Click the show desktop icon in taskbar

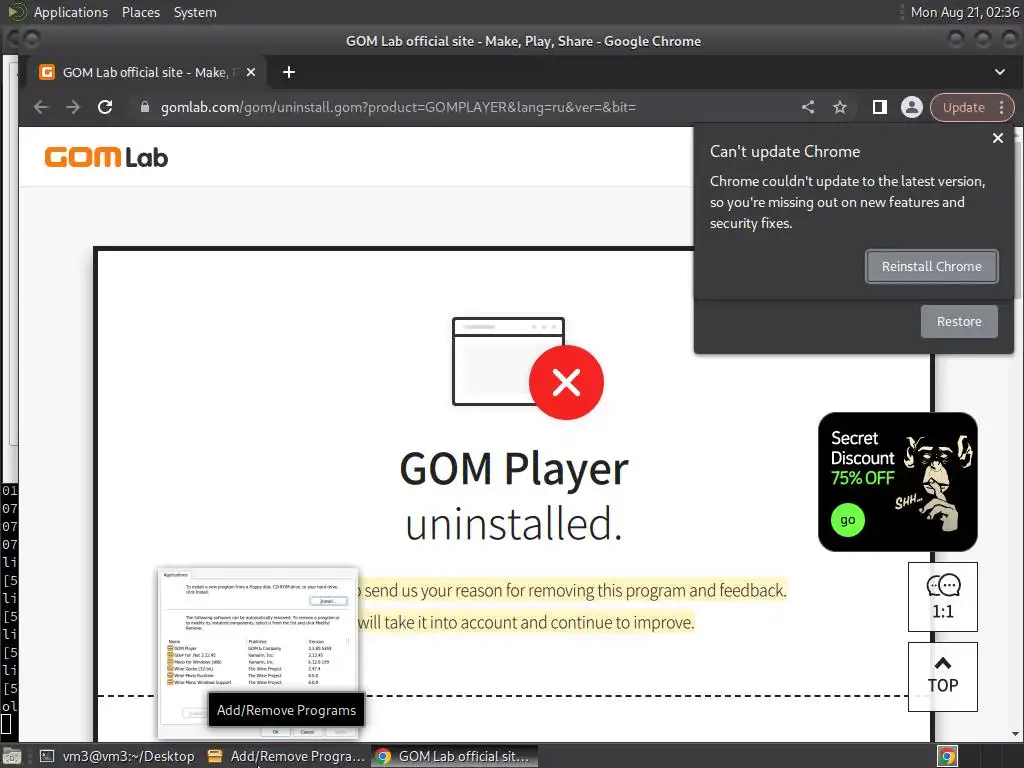pyautogui.click(x=12, y=756)
